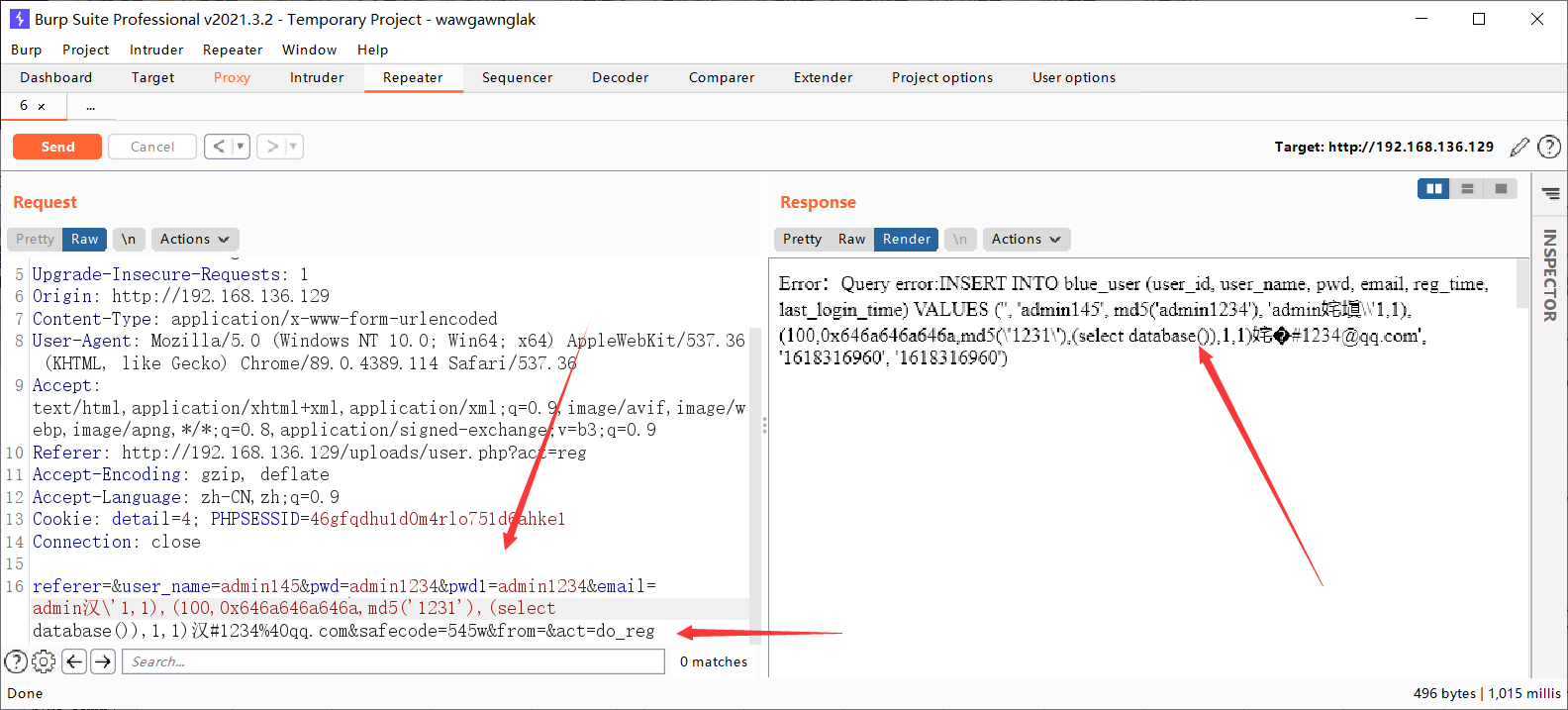The image size is (1568, 710).
Task: Expand back history dropdown arrow
Action: pos(241,147)
